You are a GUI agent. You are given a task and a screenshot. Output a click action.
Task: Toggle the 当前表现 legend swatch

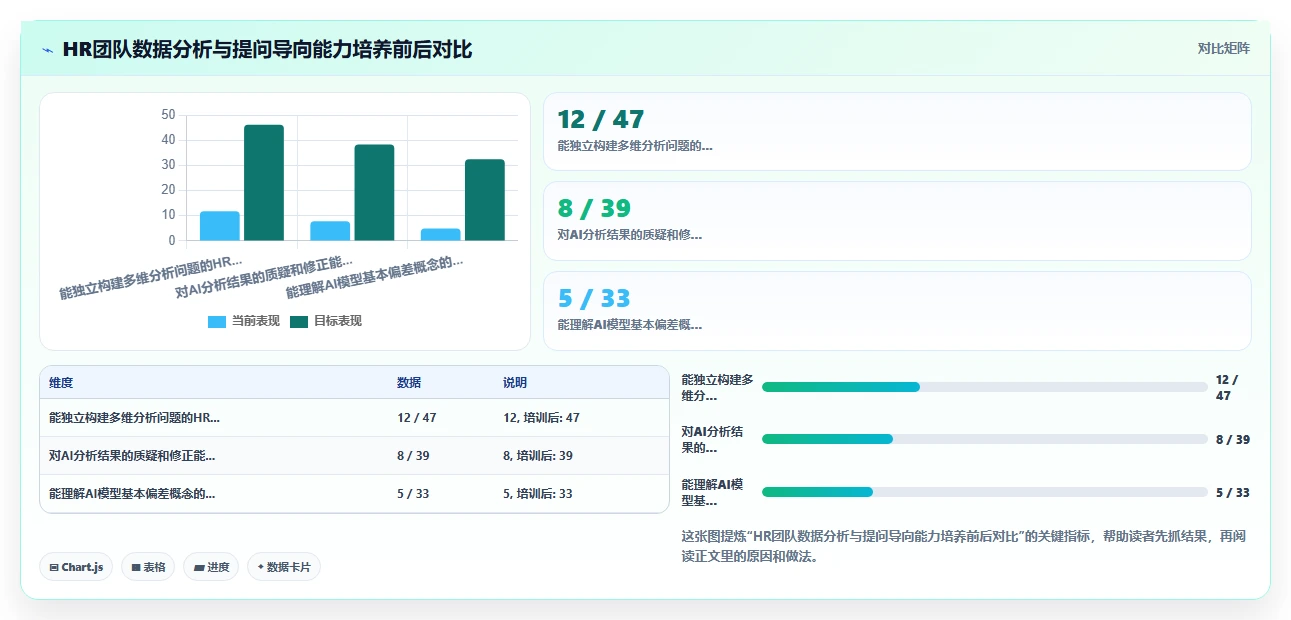217,321
